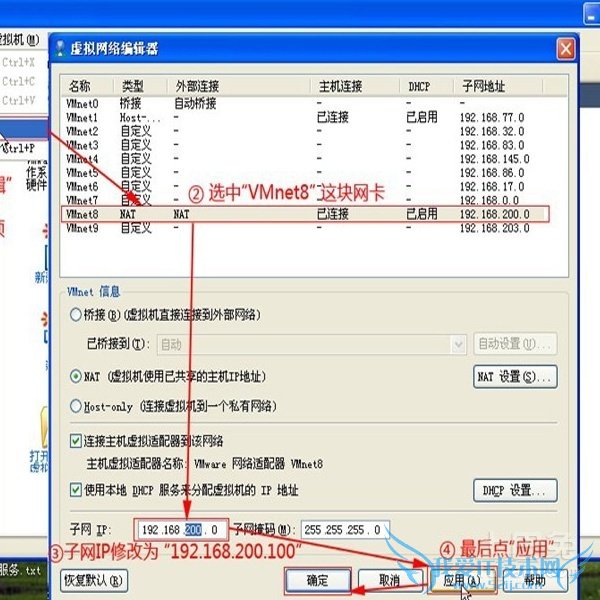Sort by 名称 column header

pos(87,86)
